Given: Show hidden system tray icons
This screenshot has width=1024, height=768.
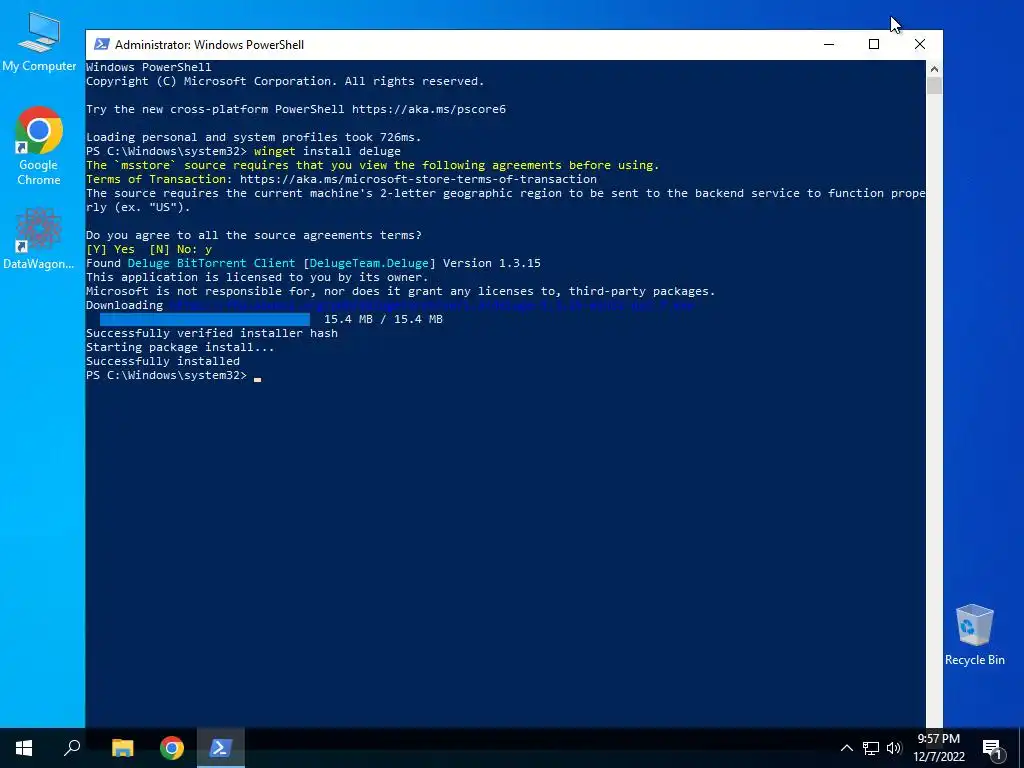Looking at the screenshot, I should tap(846, 748).
